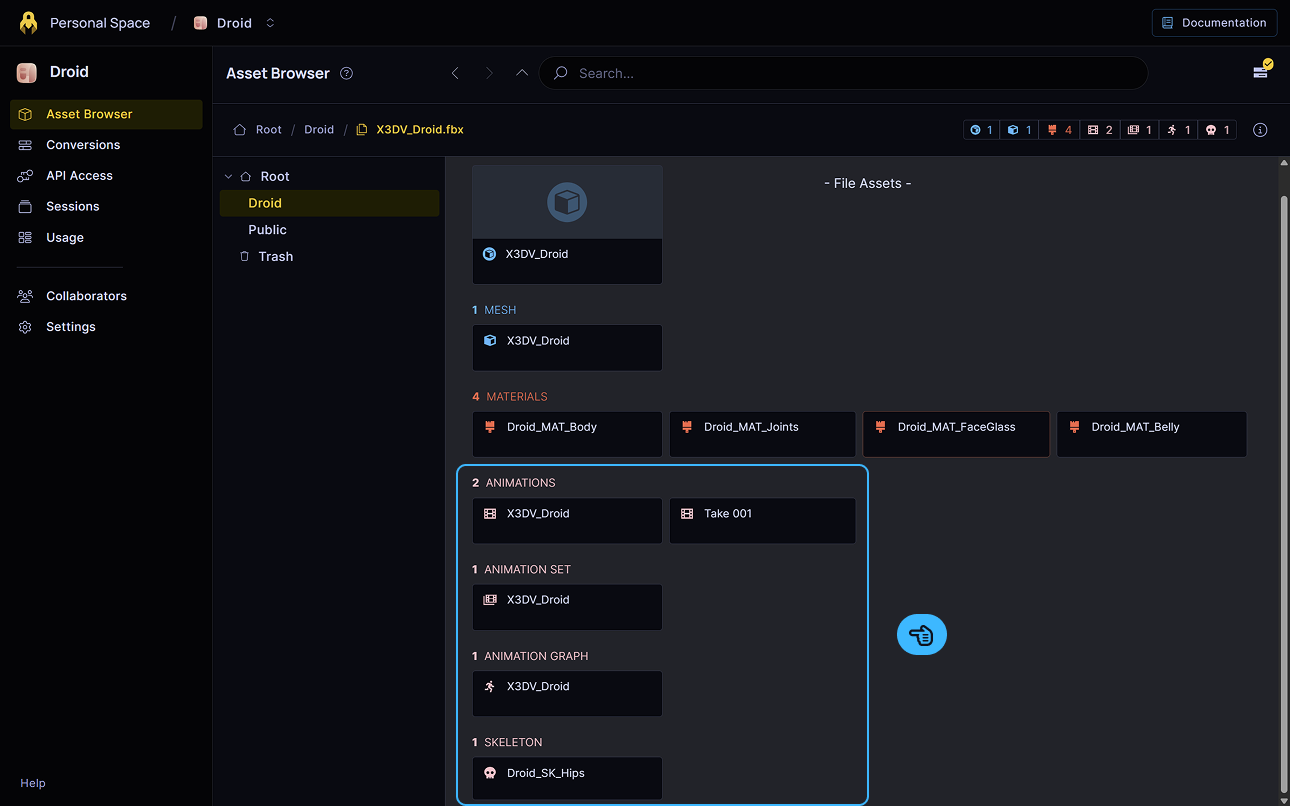Open the file info circle icon
The height and width of the screenshot is (806, 1290).
point(1260,130)
